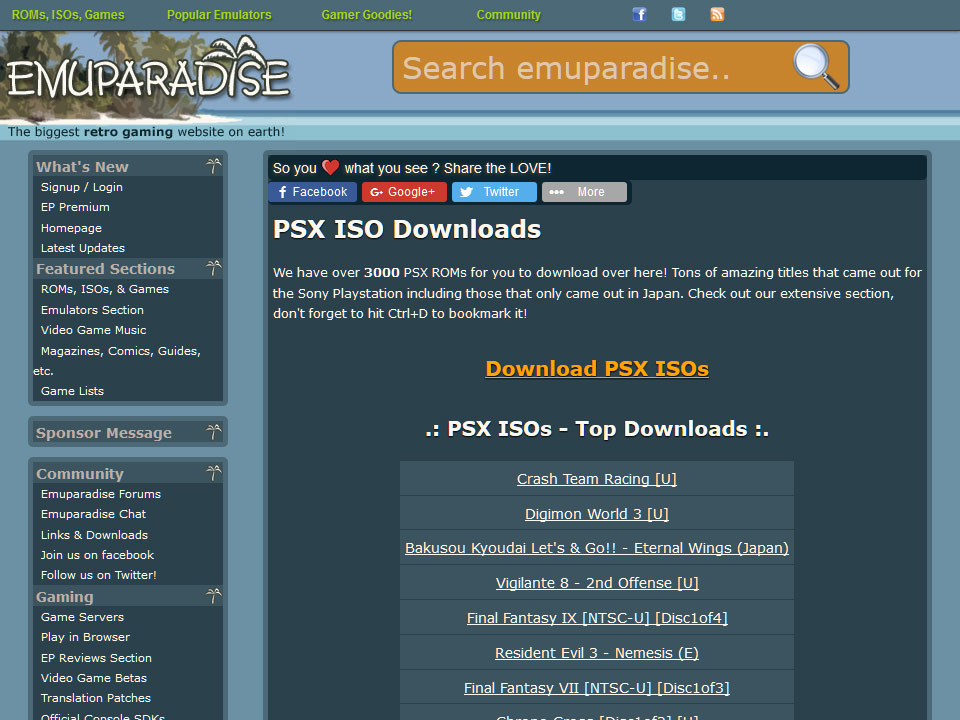
Task: Open Bakusou Kyoudai Let's & Go!! link
Action: (x=597, y=548)
